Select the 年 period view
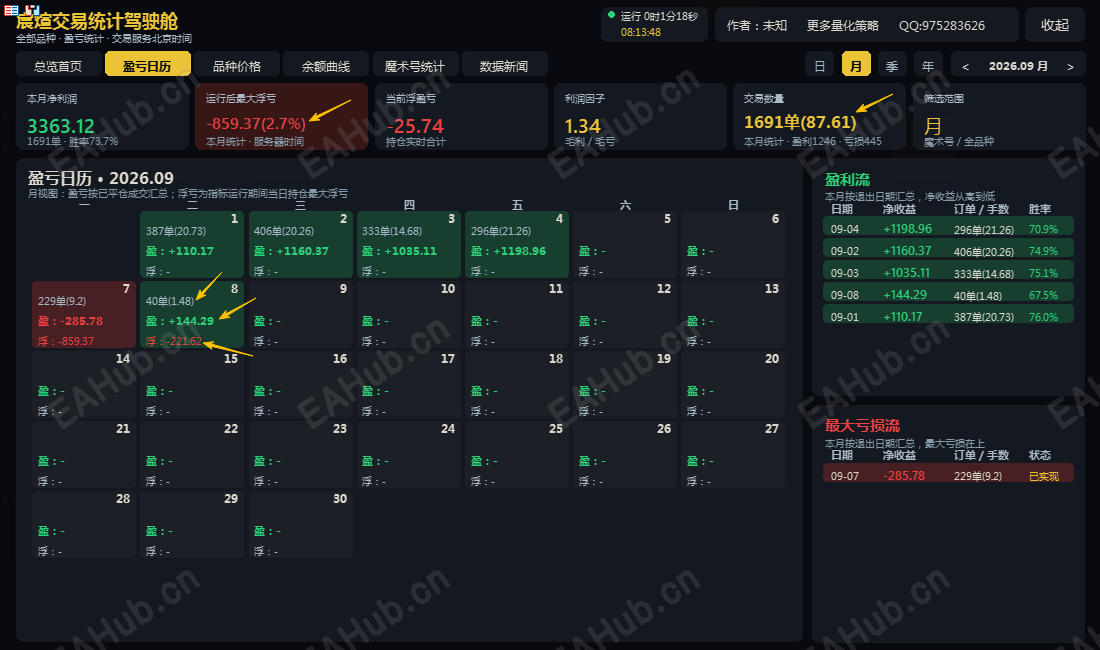This screenshot has width=1100, height=650. pyautogui.click(x=928, y=66)
